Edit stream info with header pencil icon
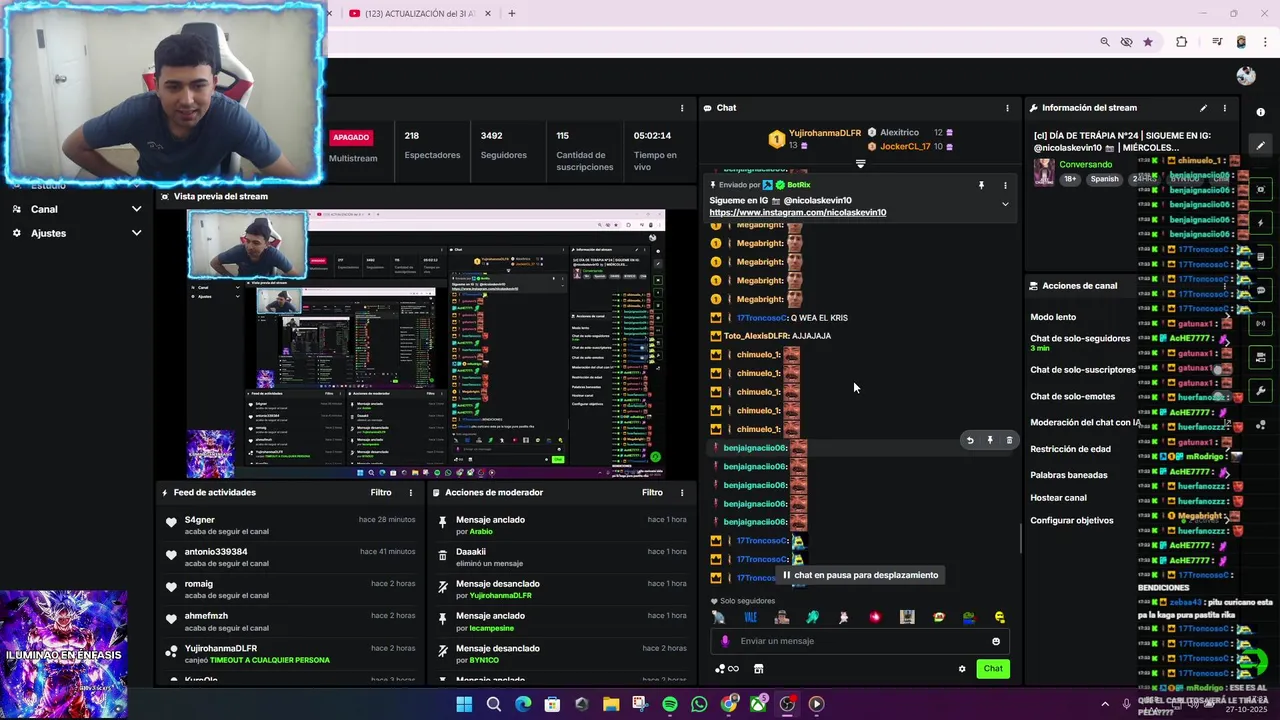The image size is (1280, 720). click(x=1203, y=108)
